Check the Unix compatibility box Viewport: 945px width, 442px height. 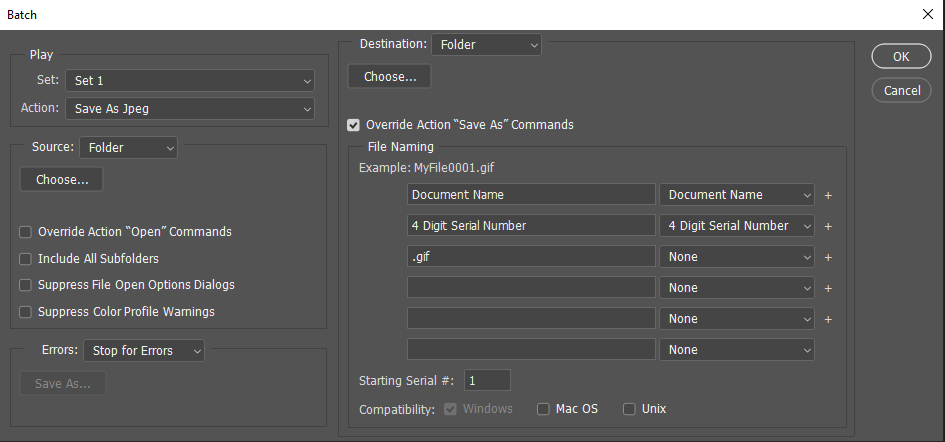click(x=629, y=409)
